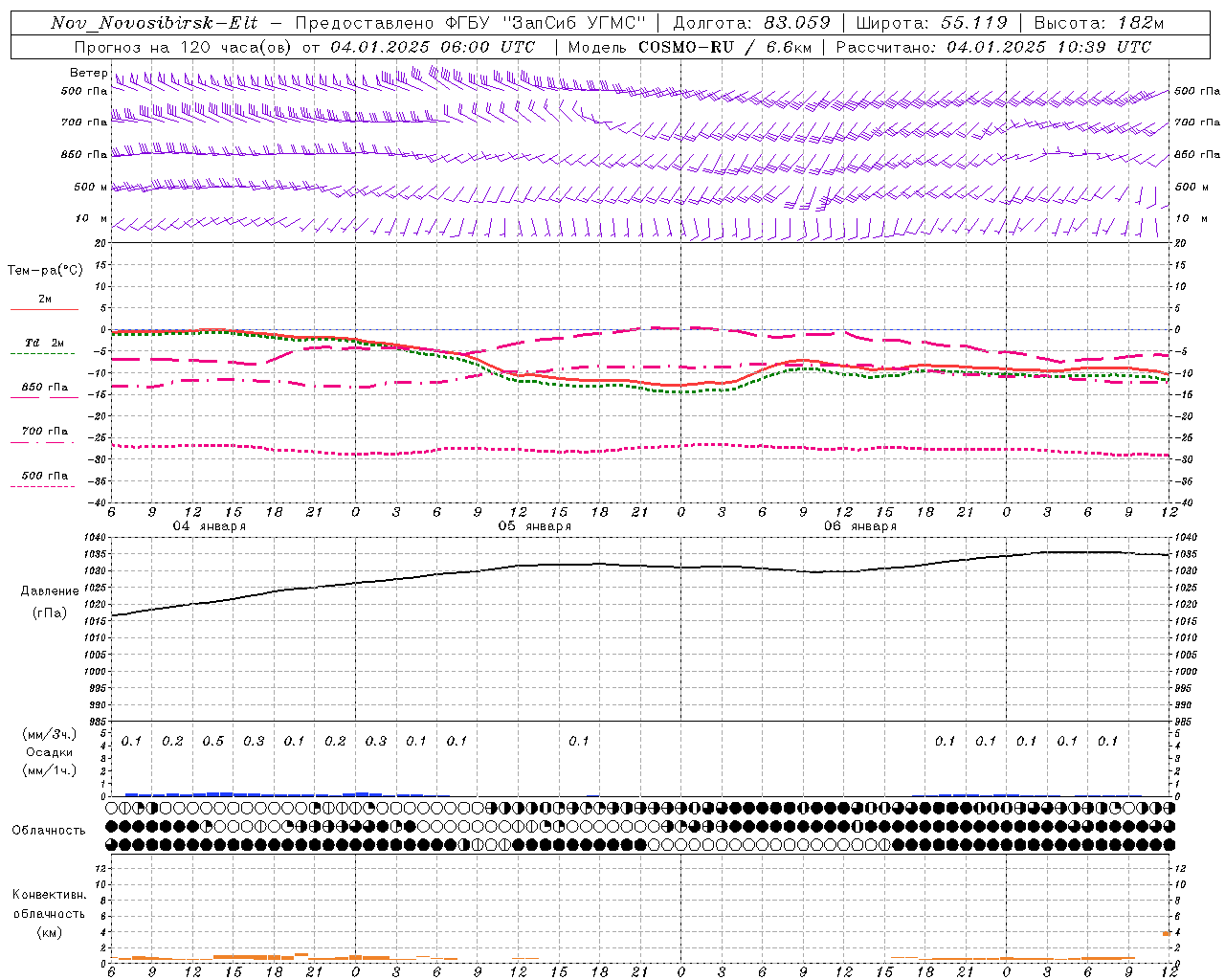The height and width of the screenshot is (980, 1225).
Task: Click the 500 гПа dotted legend line sample
Action: [42, 486]
